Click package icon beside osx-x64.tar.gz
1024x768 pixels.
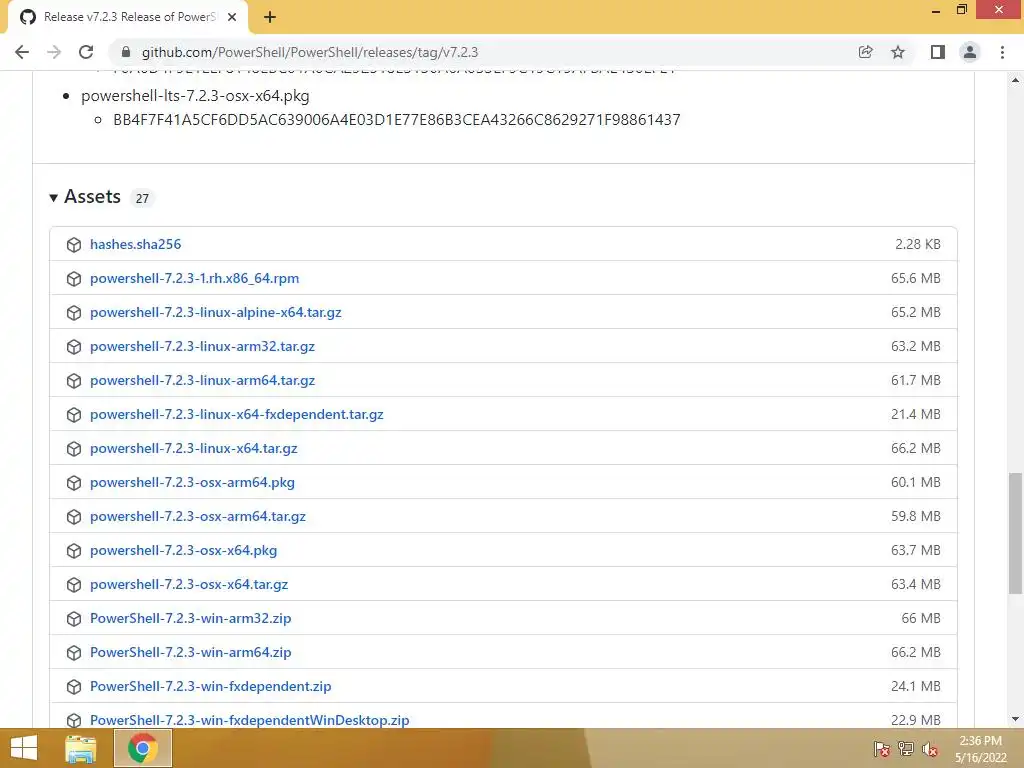[74, 584]
